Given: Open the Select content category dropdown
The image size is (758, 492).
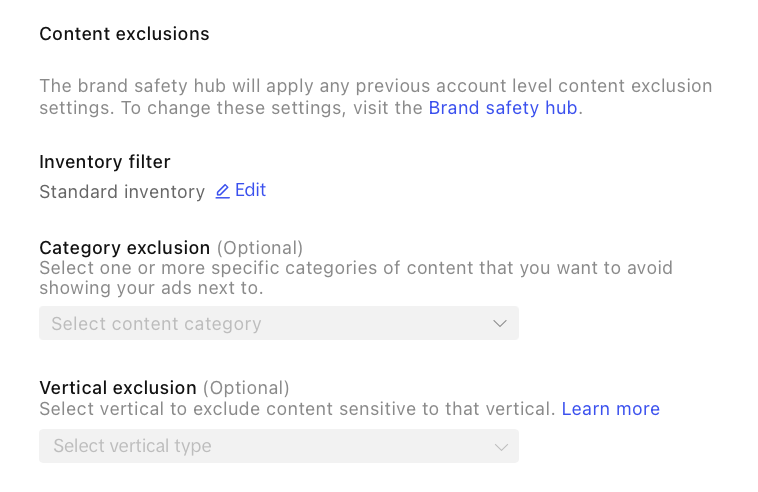Looking at the screenshot, I should click(x=278, y=324).
